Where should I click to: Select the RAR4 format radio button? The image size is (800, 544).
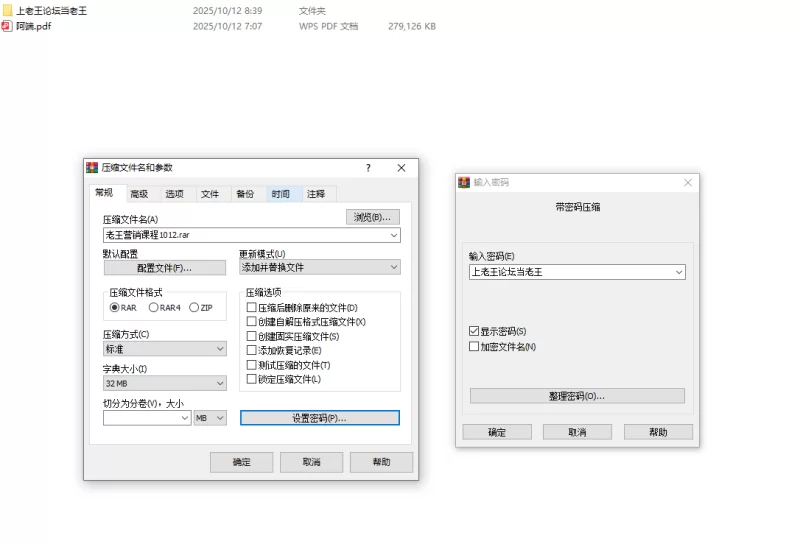pyautogui.click(x=154, y=308)
